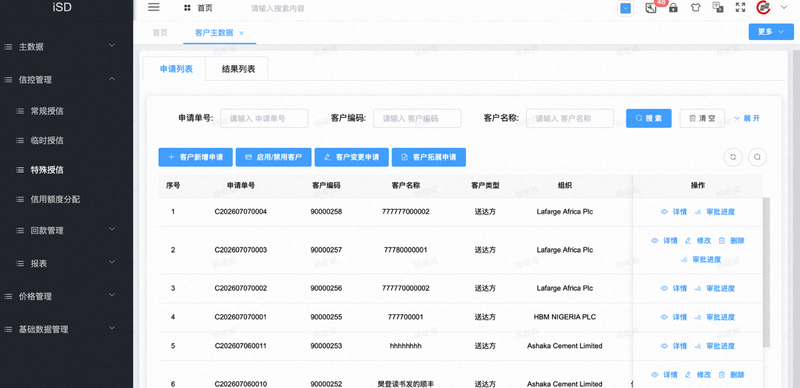Select the 申请列表 tab
This screenshot has height=388, width=800.
(176, 69)
